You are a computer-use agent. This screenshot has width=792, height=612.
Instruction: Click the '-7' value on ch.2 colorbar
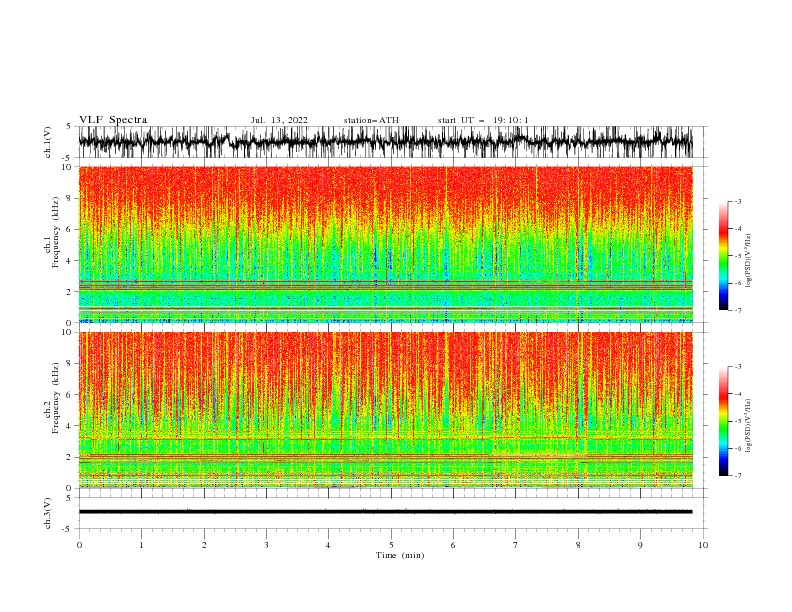click(x=737, y=475)
